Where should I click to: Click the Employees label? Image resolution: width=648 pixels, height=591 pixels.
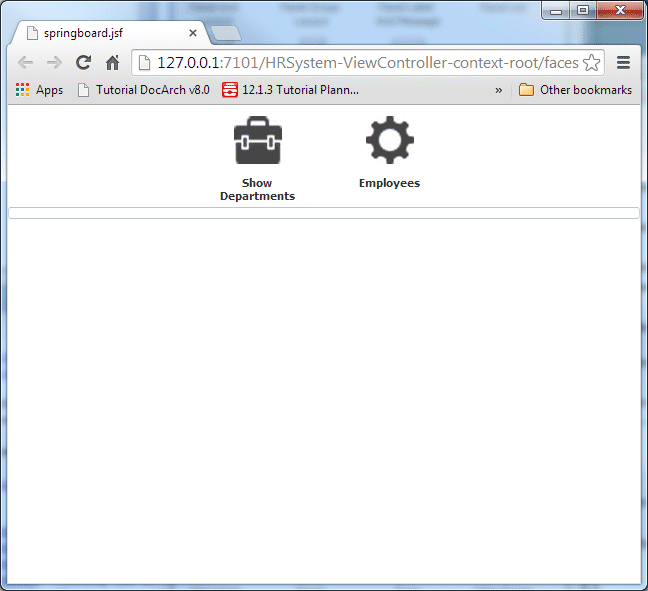click(x=389, y=183)
